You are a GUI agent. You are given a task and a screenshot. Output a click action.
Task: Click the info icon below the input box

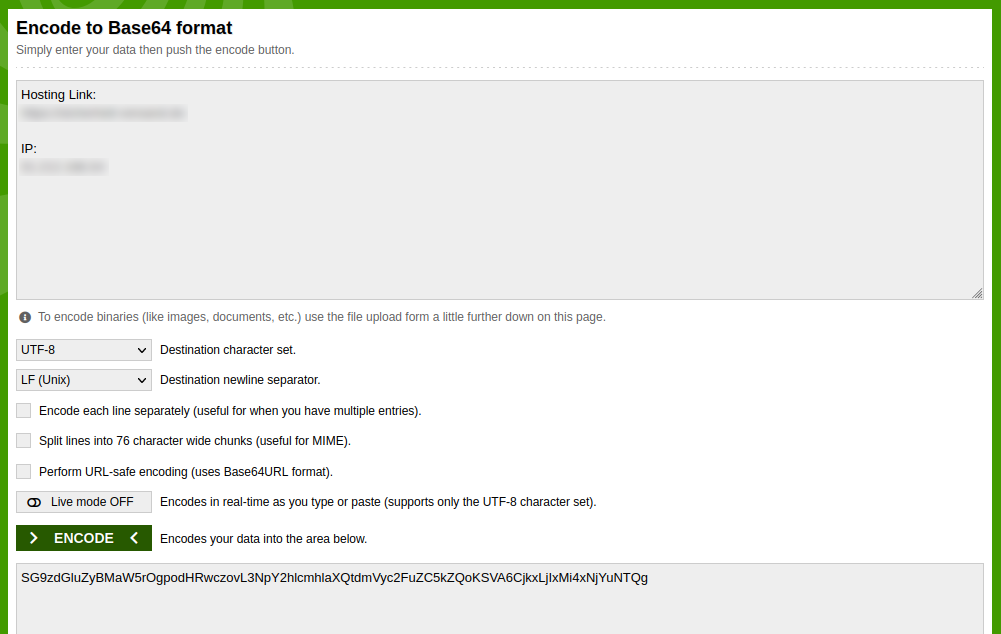point(25,317)
